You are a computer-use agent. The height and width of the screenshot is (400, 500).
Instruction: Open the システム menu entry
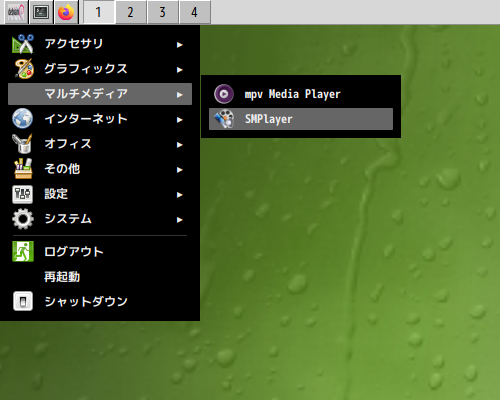point(100,219)
